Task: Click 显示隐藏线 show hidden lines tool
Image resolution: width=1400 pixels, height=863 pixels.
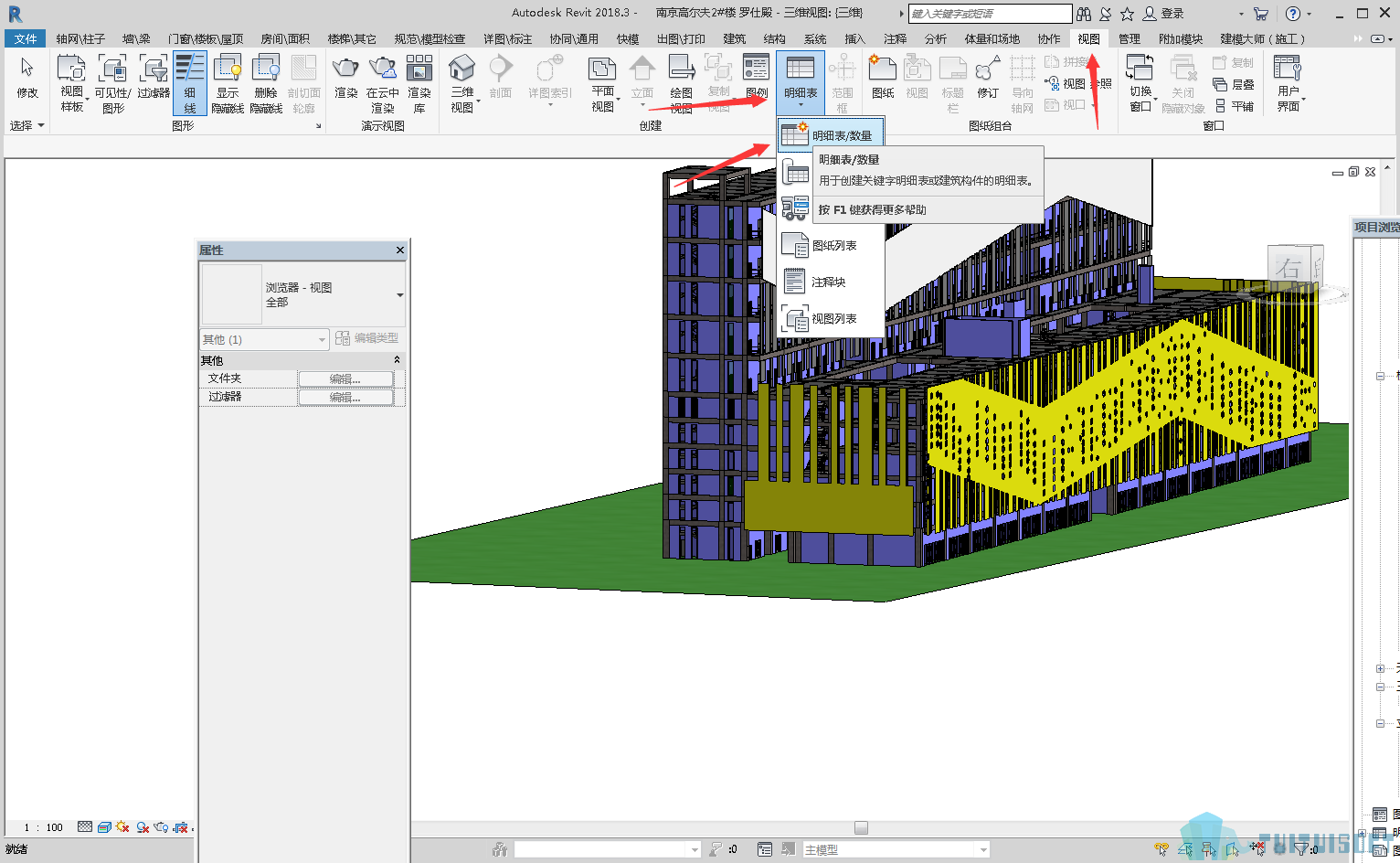Action: pos(228,82)
